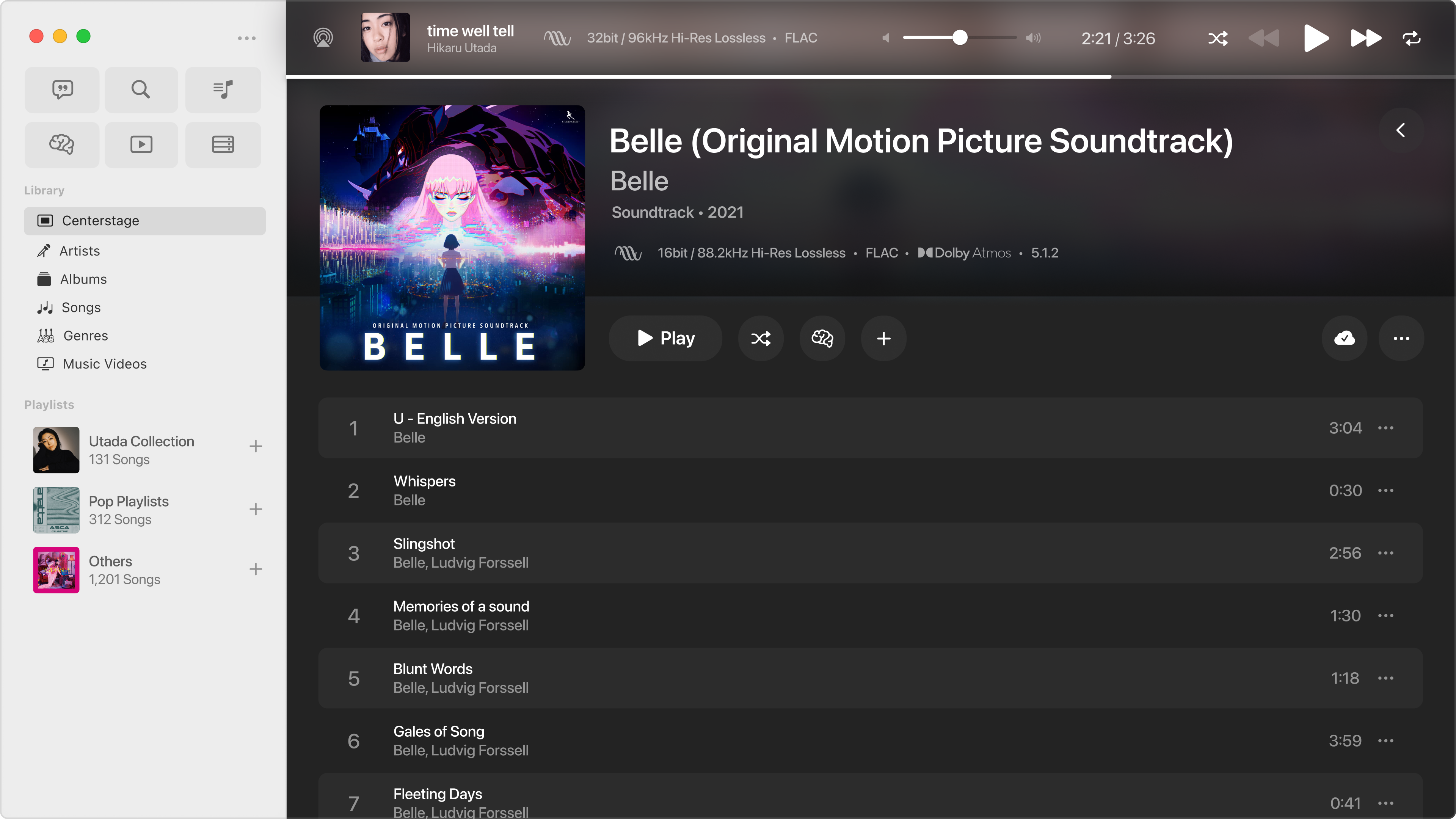Open the playback Queue icon
1456x819 pixels.
(223, 89)
